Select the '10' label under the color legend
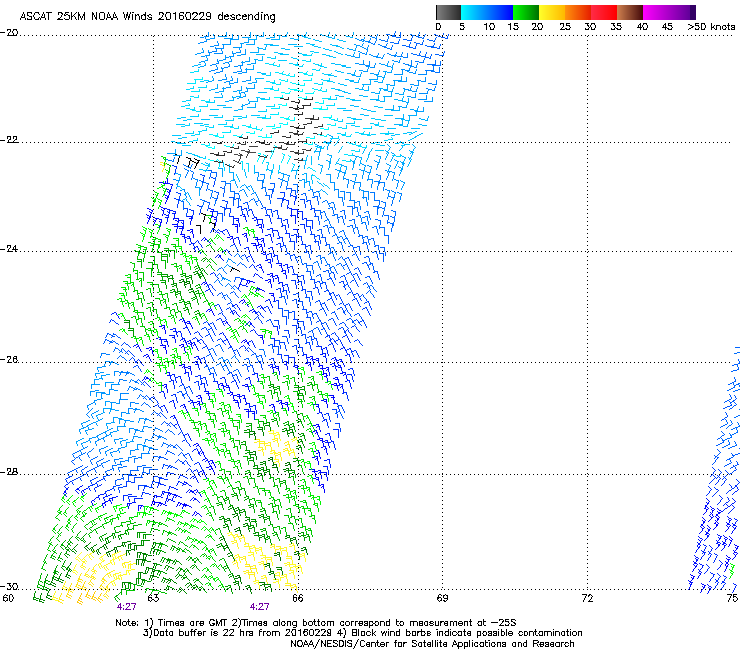Image resolution: width=740 pixels, height=650 pixels. (x=489, y=27)
